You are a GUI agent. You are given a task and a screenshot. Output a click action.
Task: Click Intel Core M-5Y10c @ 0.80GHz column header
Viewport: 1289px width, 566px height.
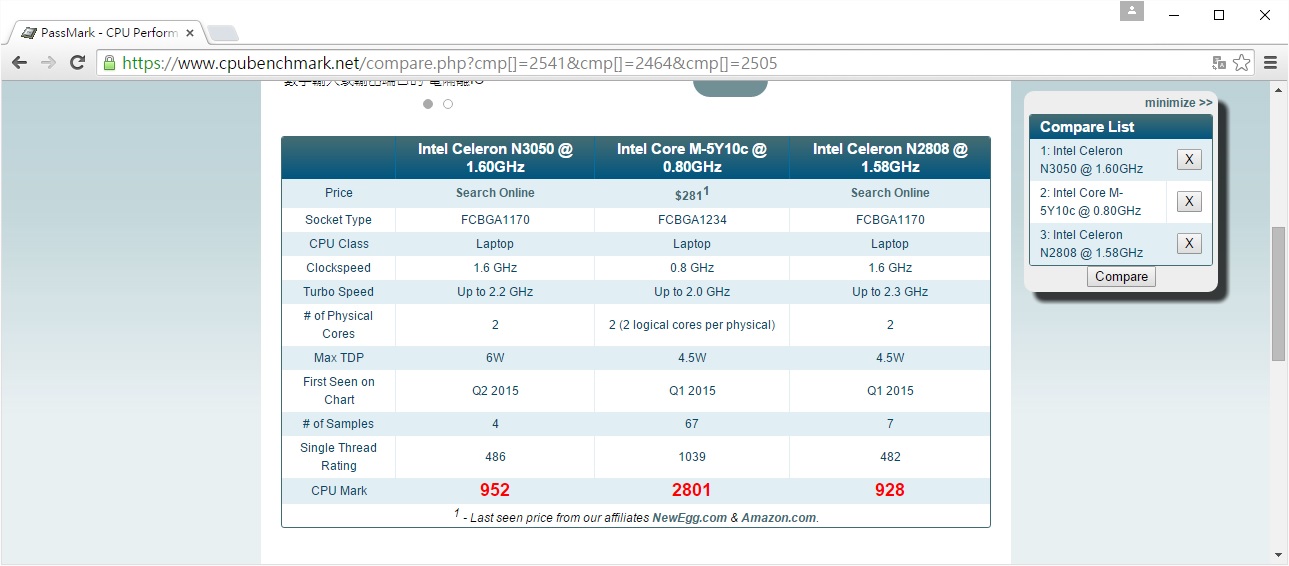tap(692, 158)
